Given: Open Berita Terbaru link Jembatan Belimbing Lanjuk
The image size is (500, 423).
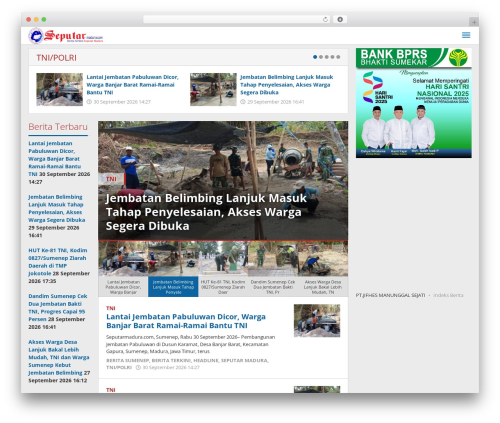Looking at the screenshot, I should point(57,208).
